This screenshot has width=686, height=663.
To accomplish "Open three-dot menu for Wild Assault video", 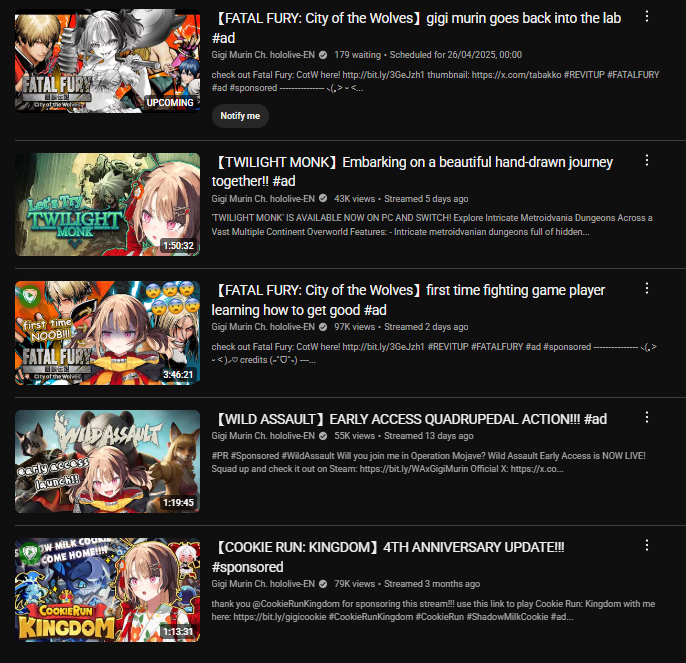I will pyautogui.click(x=647, y=417).
